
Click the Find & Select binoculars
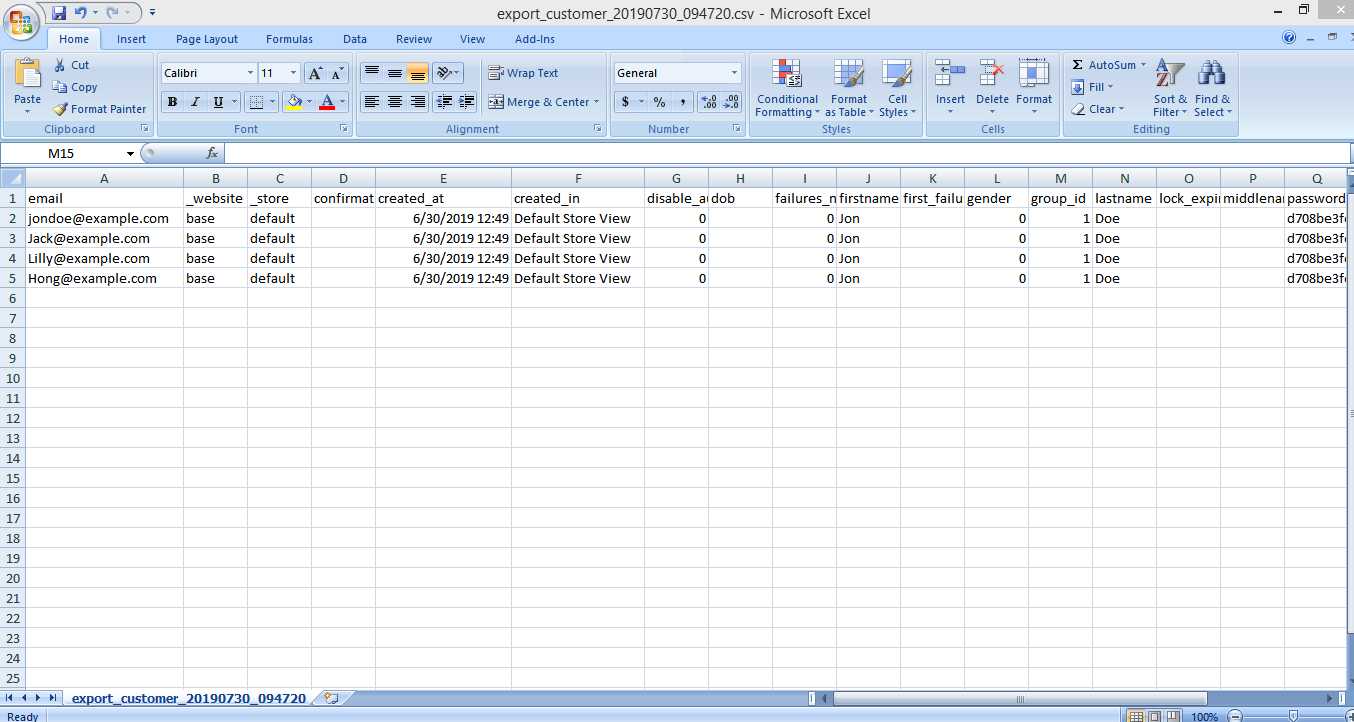click(1212, 75)
